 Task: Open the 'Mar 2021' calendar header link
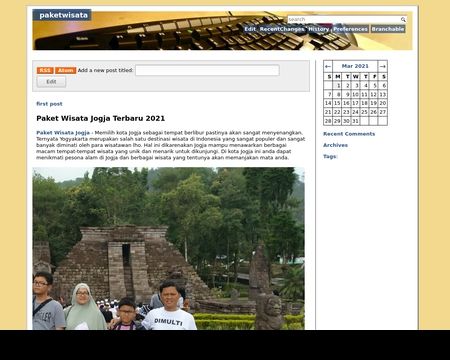[x=355, y=66]
